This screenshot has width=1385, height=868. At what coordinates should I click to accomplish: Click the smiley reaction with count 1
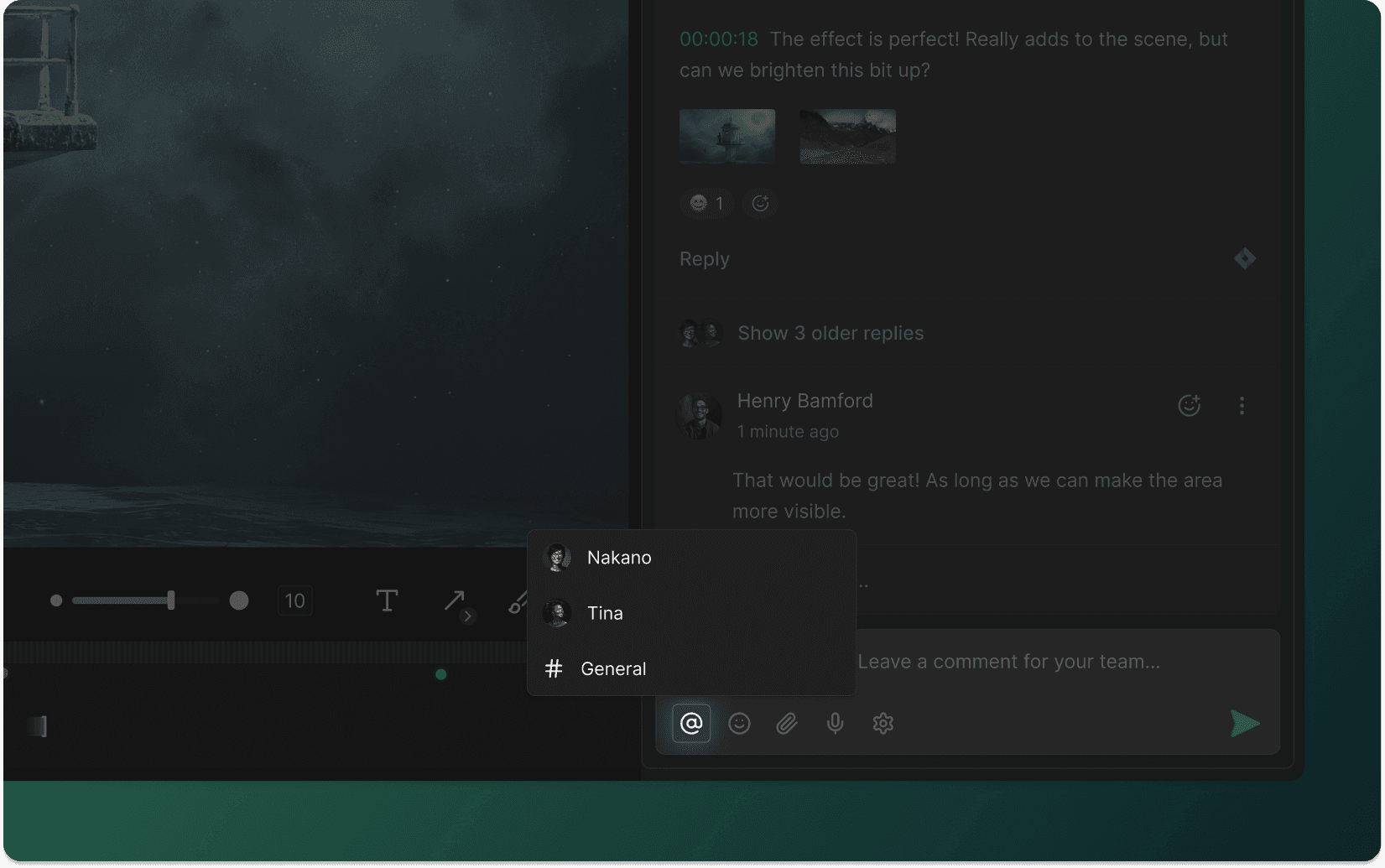click(706, 203)
